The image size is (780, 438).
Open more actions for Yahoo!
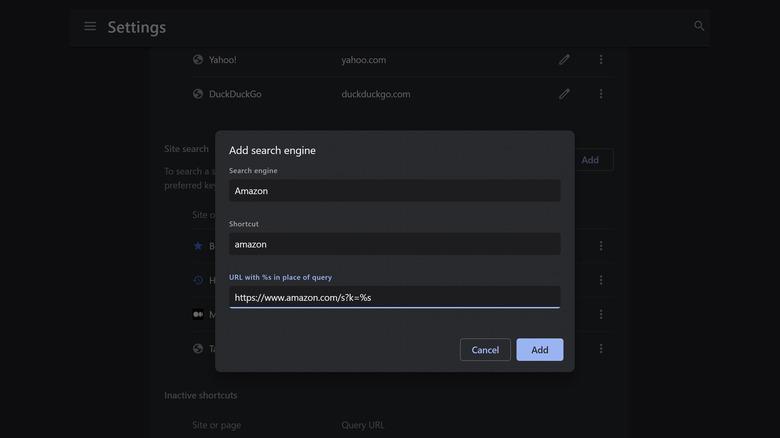[601, 60]
